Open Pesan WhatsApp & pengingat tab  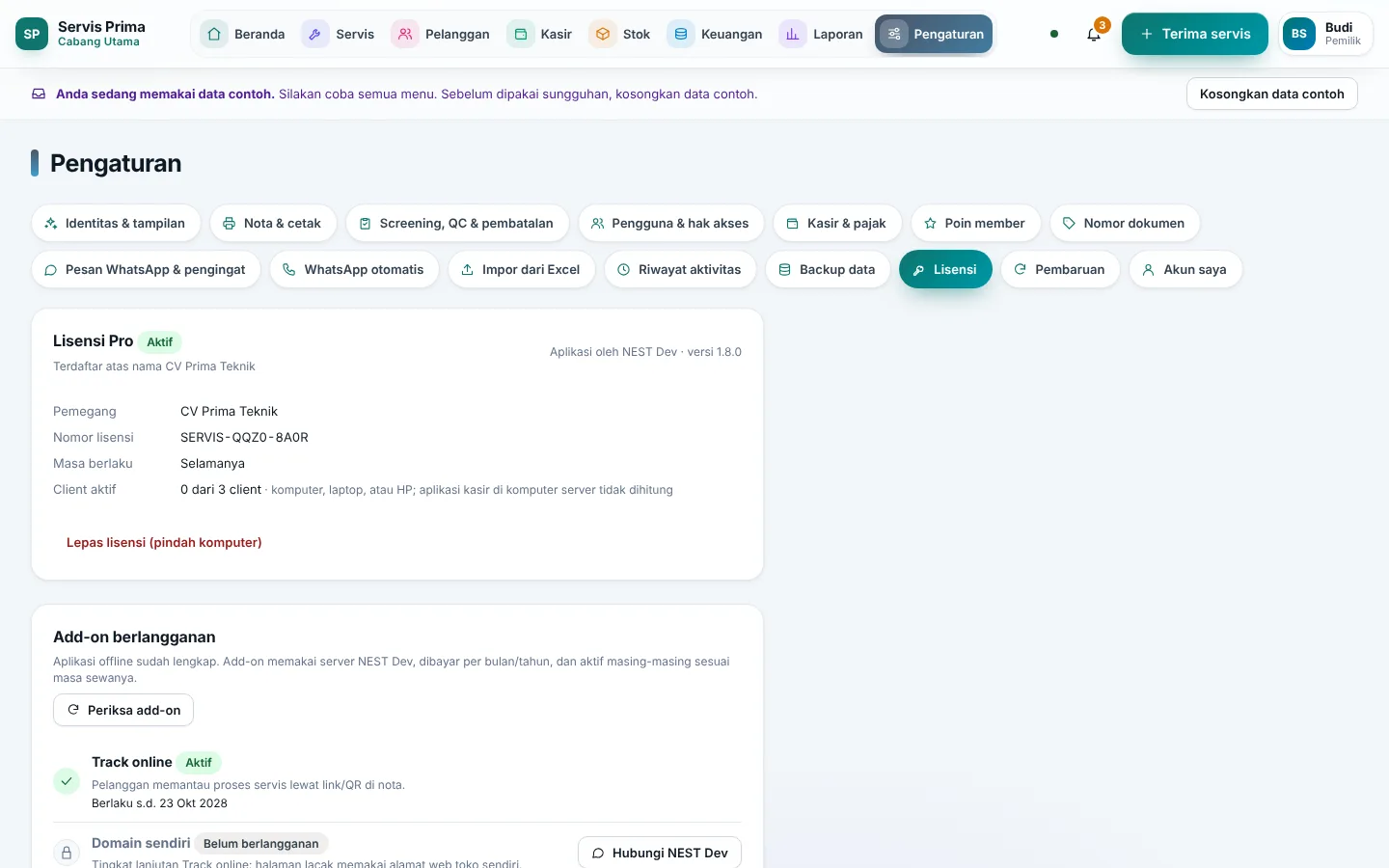point(146,269)
